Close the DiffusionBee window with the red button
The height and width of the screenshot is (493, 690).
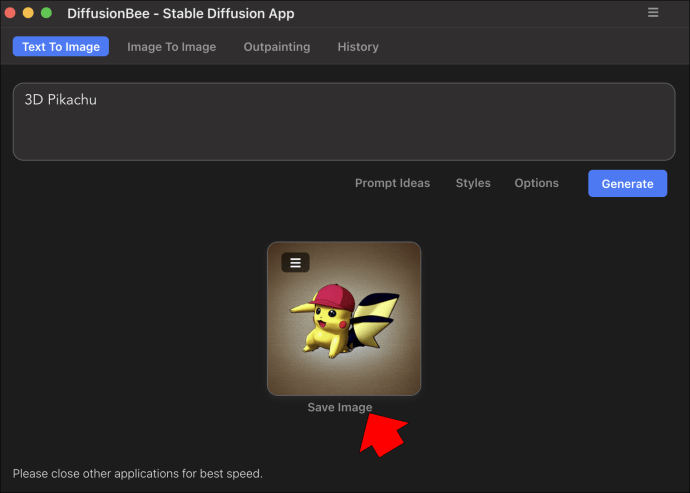tap(10, 13)
